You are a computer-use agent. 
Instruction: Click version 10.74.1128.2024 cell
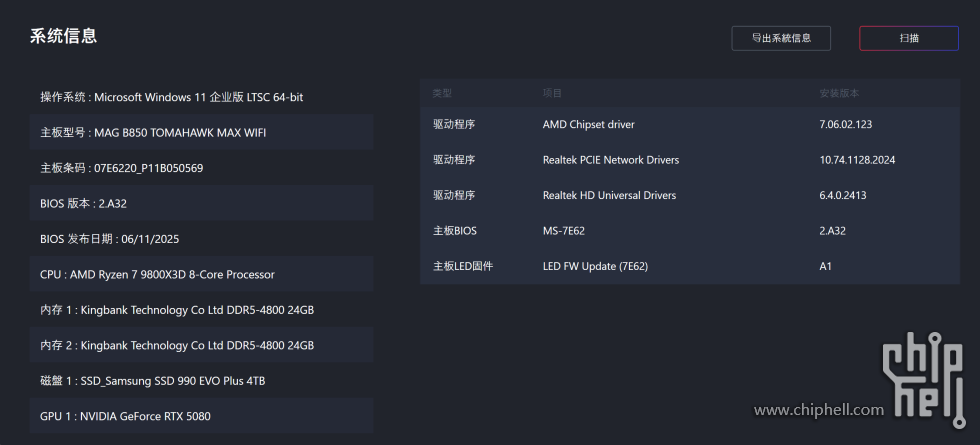(857, 160)
